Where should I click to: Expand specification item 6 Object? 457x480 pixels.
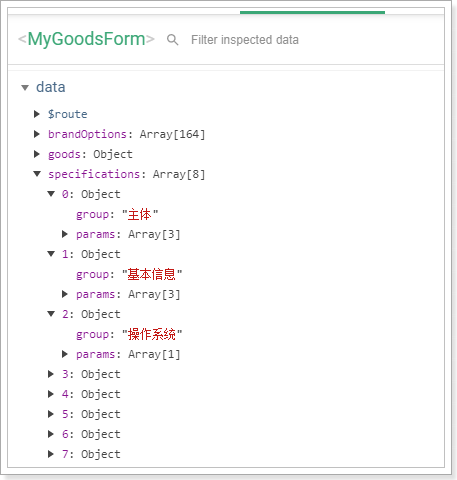click(x=51, y=434)
